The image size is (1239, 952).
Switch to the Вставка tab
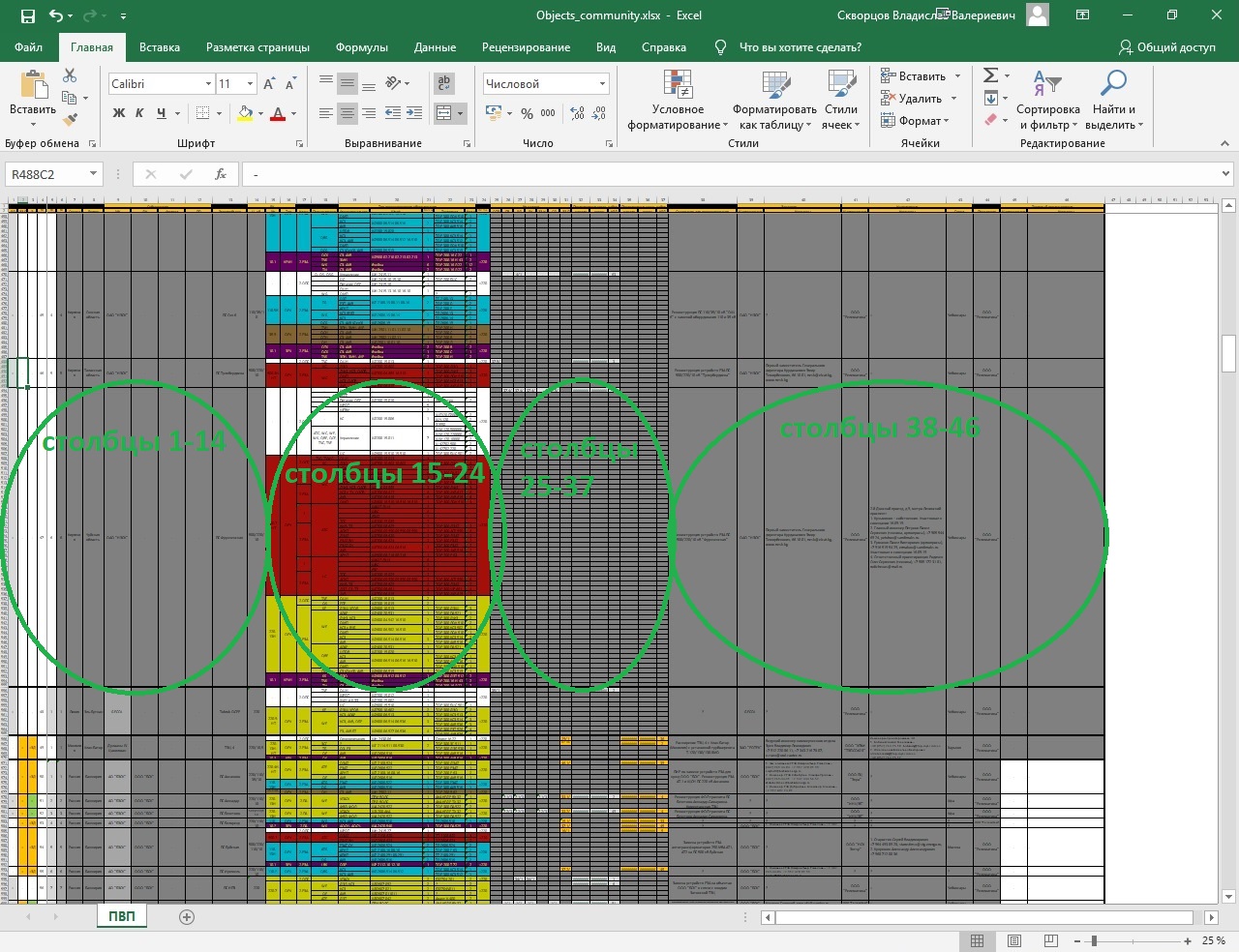click(x=160, y=47)
